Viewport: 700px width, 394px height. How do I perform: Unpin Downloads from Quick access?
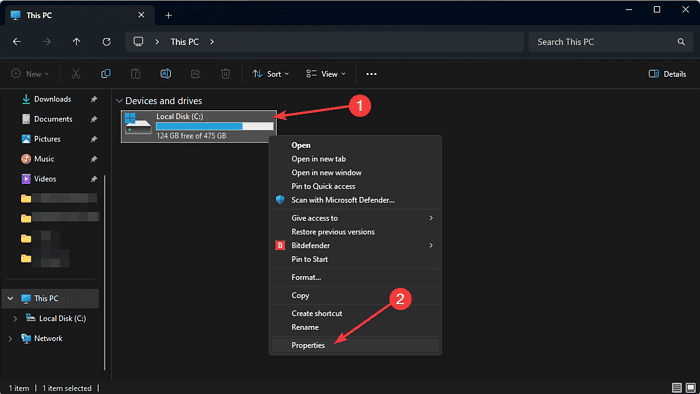click(x=94, y=99)
